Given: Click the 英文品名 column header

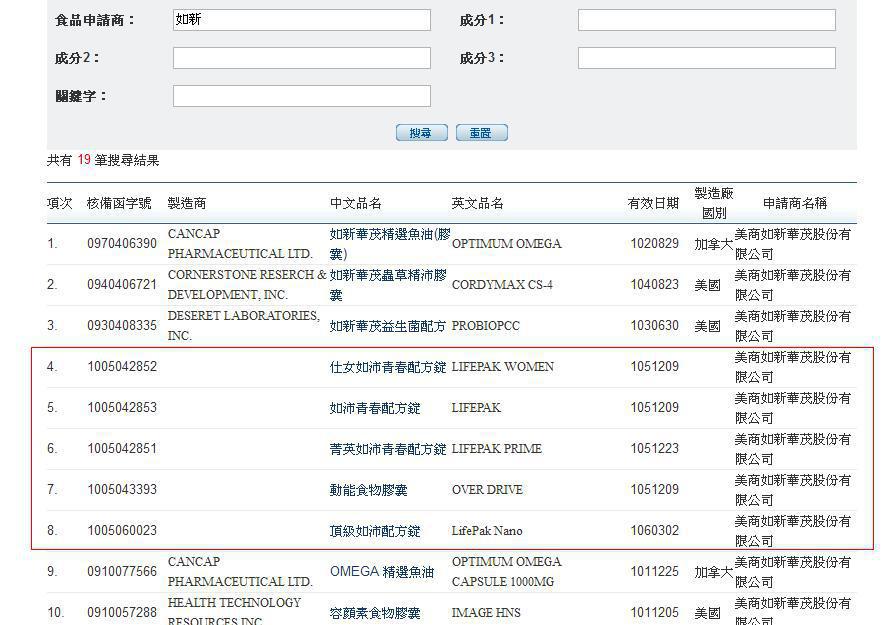Looking at the screenshot, I should 477,203.
